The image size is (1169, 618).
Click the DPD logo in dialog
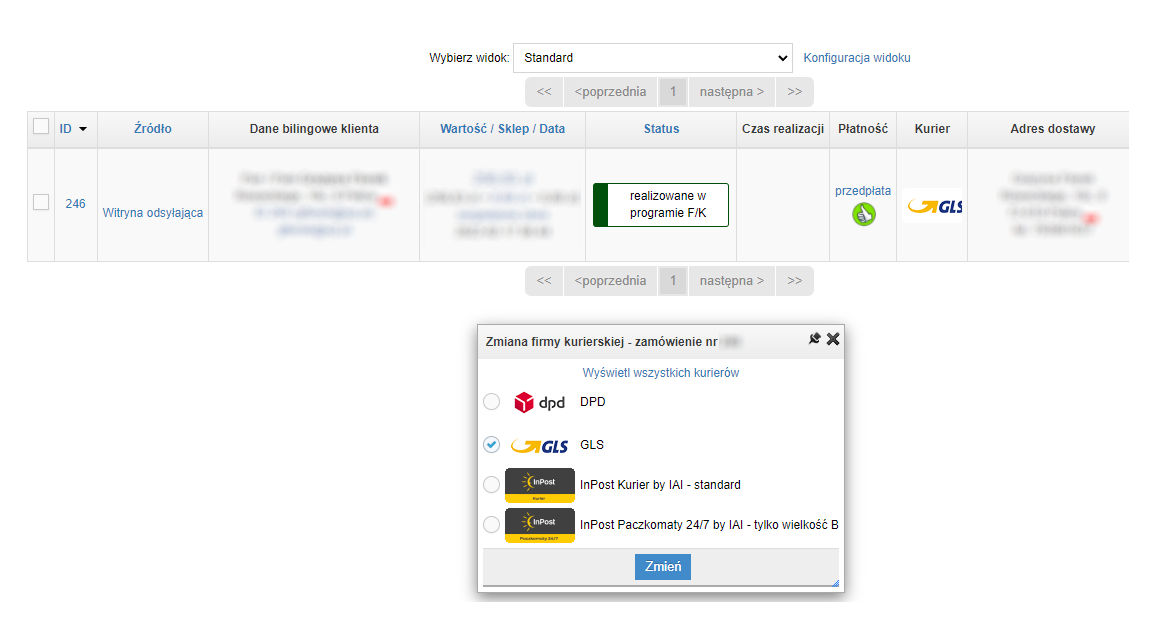(x=539, y=402)
